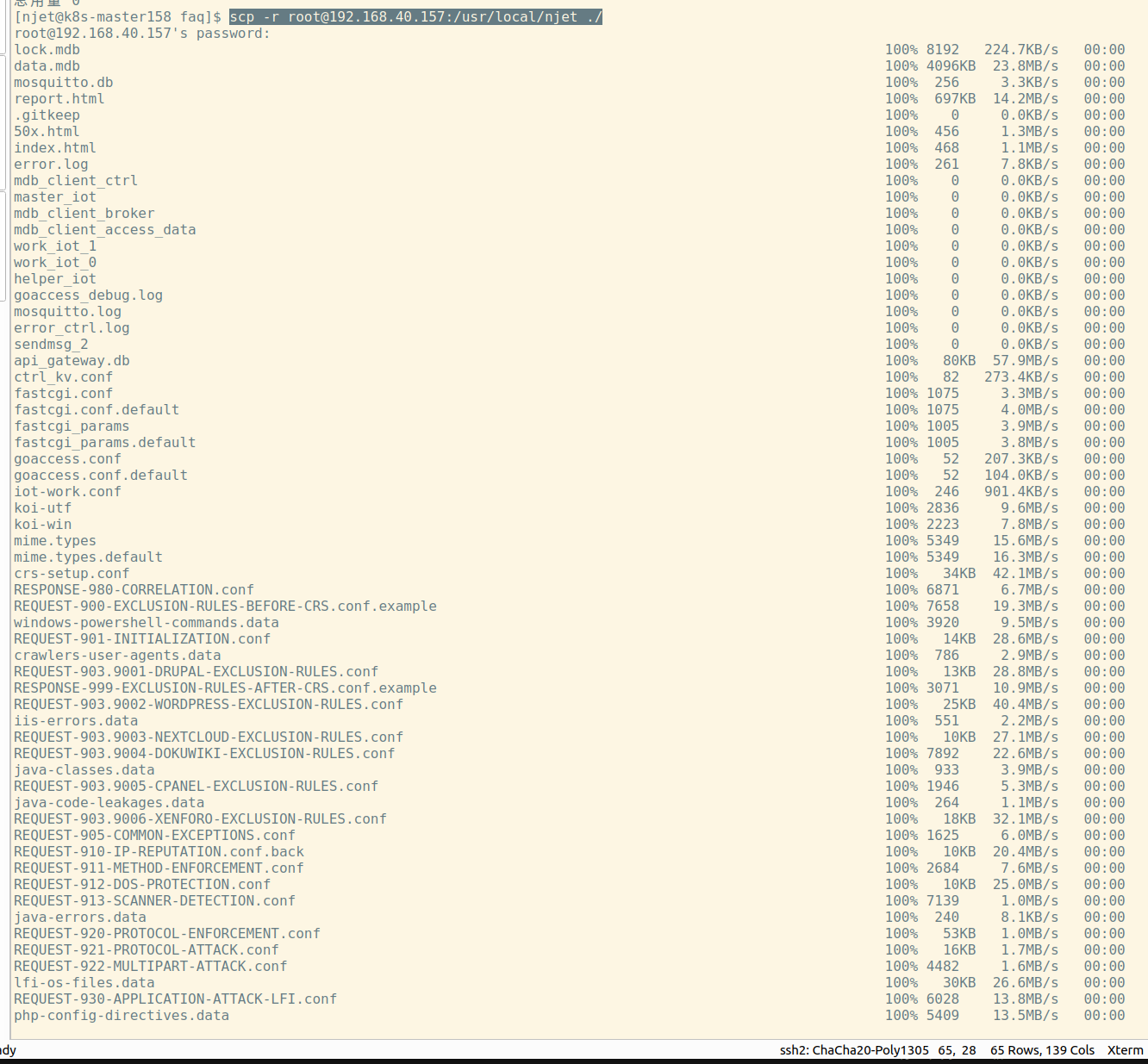Click the ctrl_kv.conf filename
Screen dimensions: 1148x1064
click(64, 377)
